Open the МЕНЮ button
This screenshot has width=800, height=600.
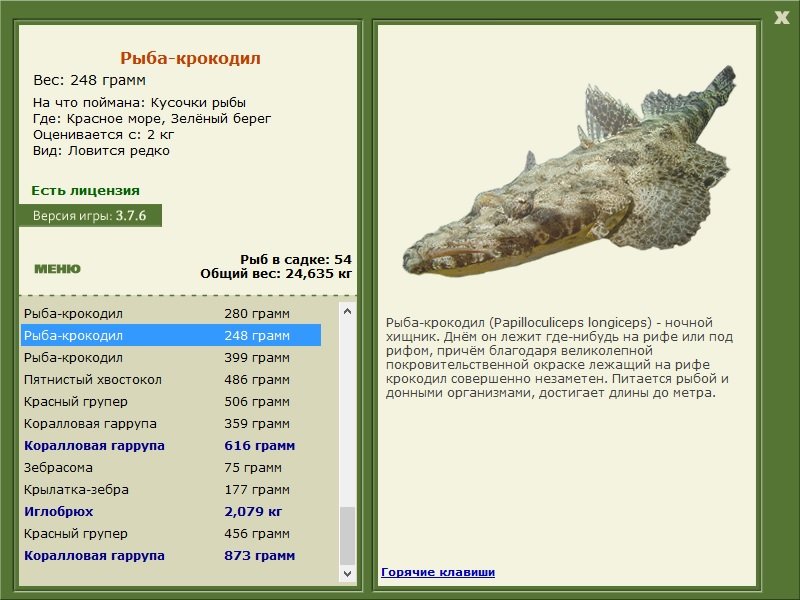pyautogui.click(x=57, y=269)
